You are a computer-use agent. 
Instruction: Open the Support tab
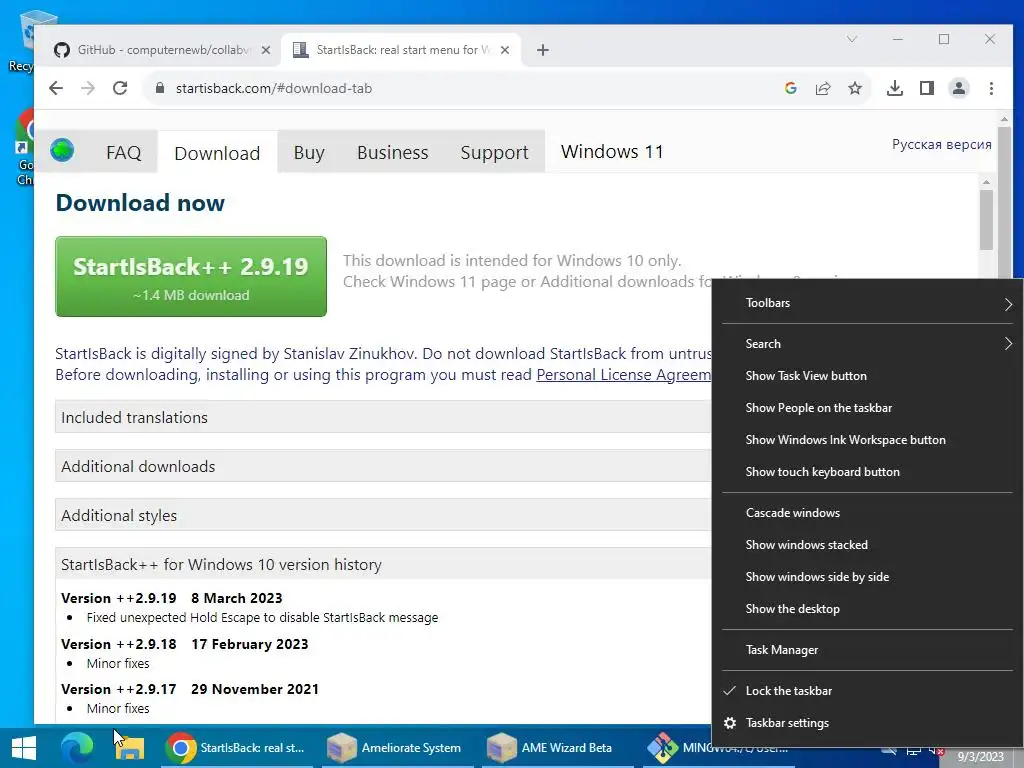pyautogui.click(x=494, y=153)
